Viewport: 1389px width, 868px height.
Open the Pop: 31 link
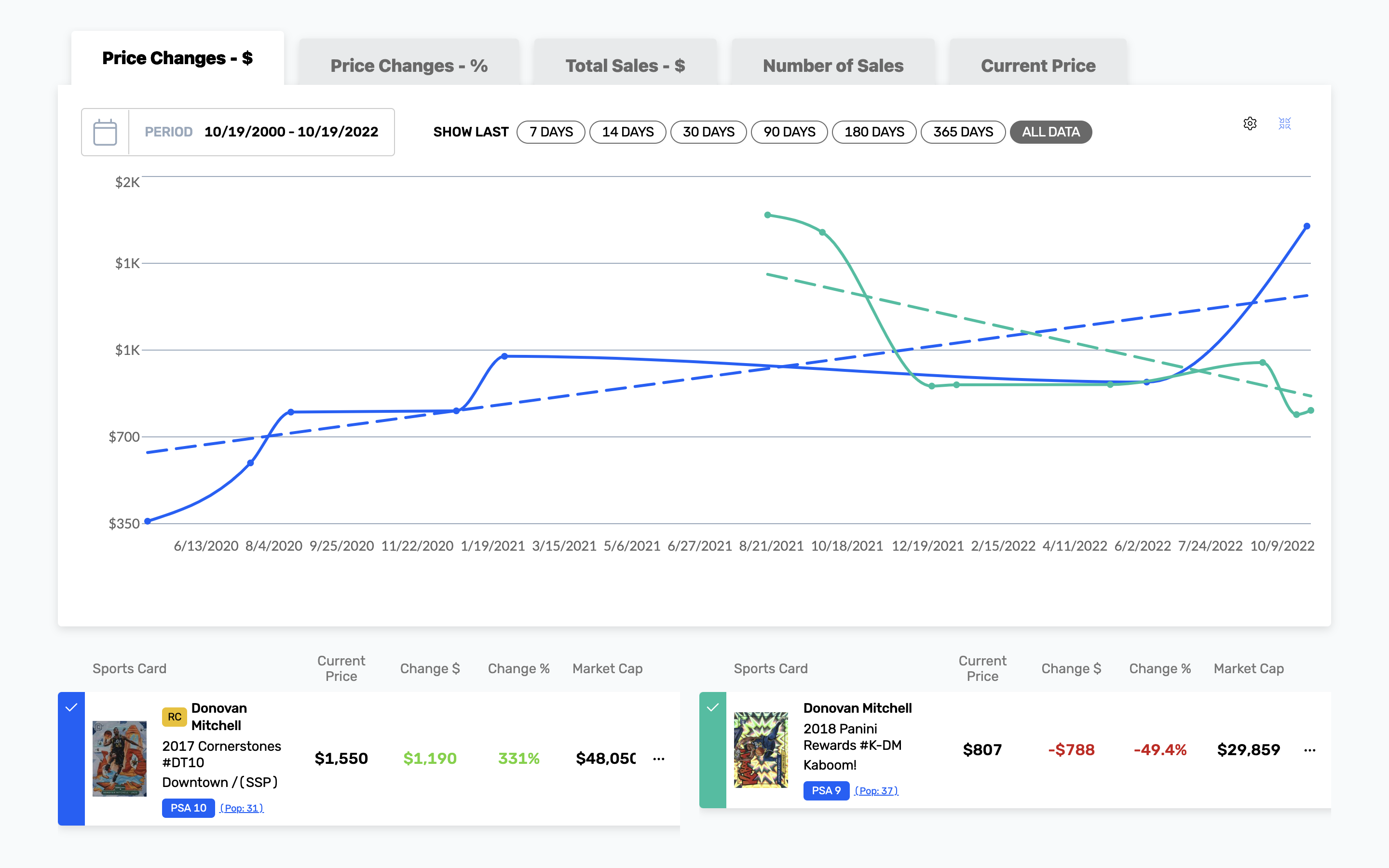[242, 808]
